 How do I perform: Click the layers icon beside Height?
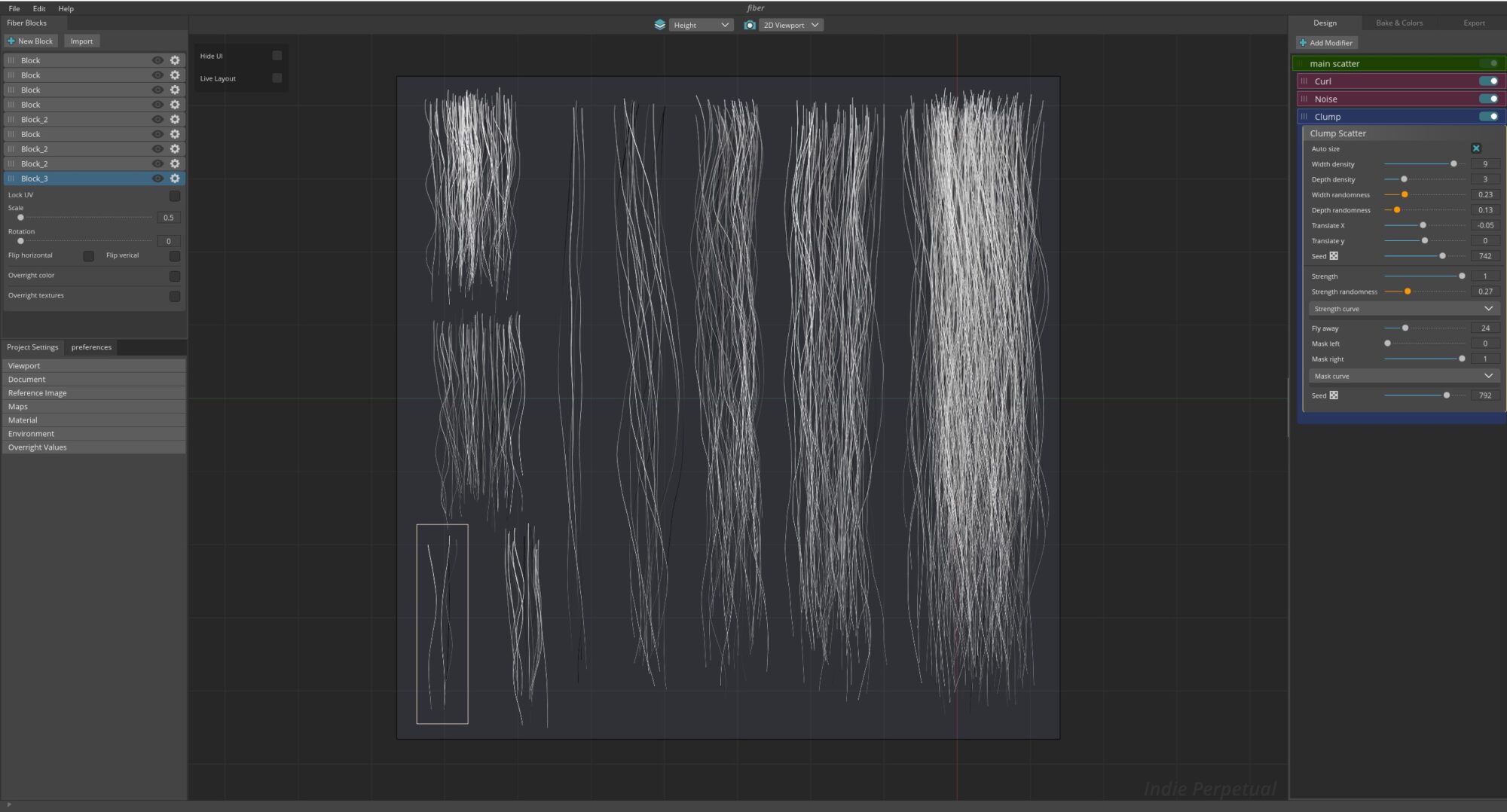[x=660, y=25]
